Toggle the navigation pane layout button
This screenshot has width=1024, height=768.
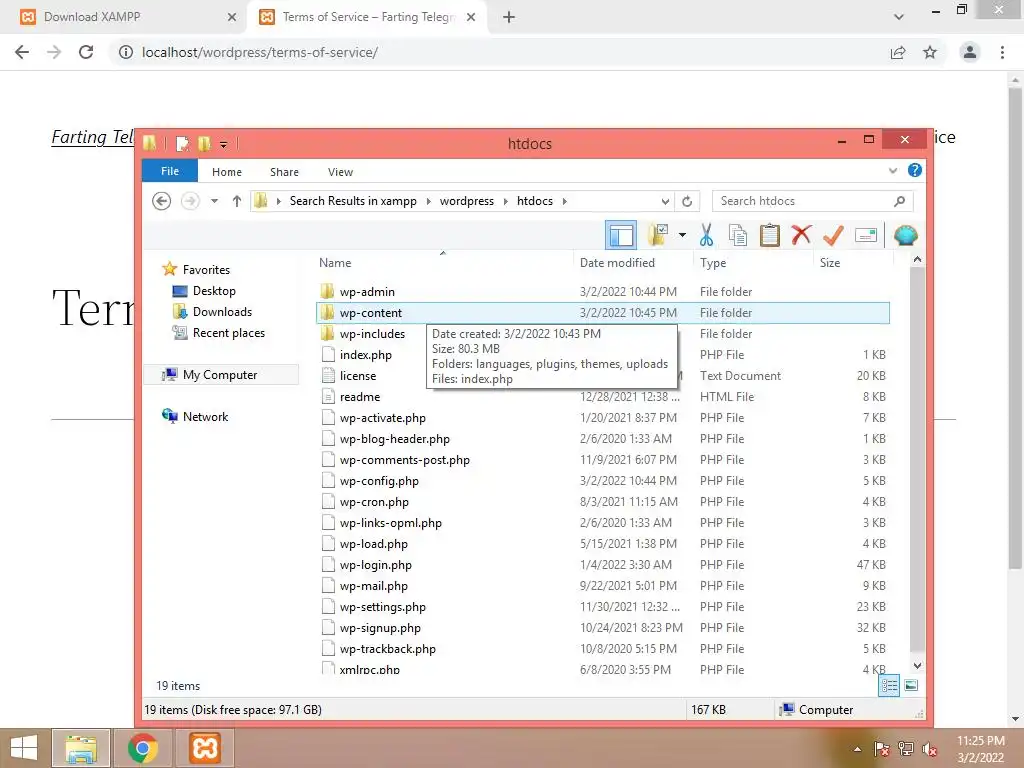(621, 235)
